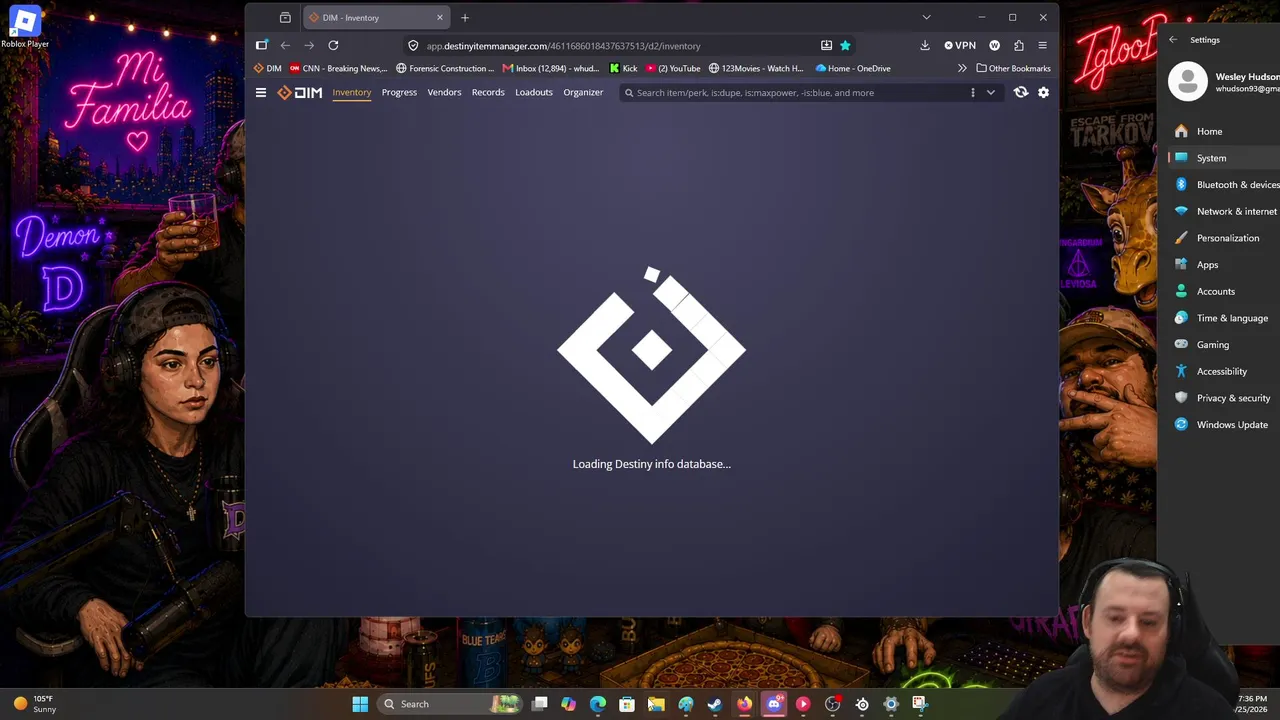This screenshot has height=720, width=1280.
Task: Open the Organizer page
Action: pos(583,93)
